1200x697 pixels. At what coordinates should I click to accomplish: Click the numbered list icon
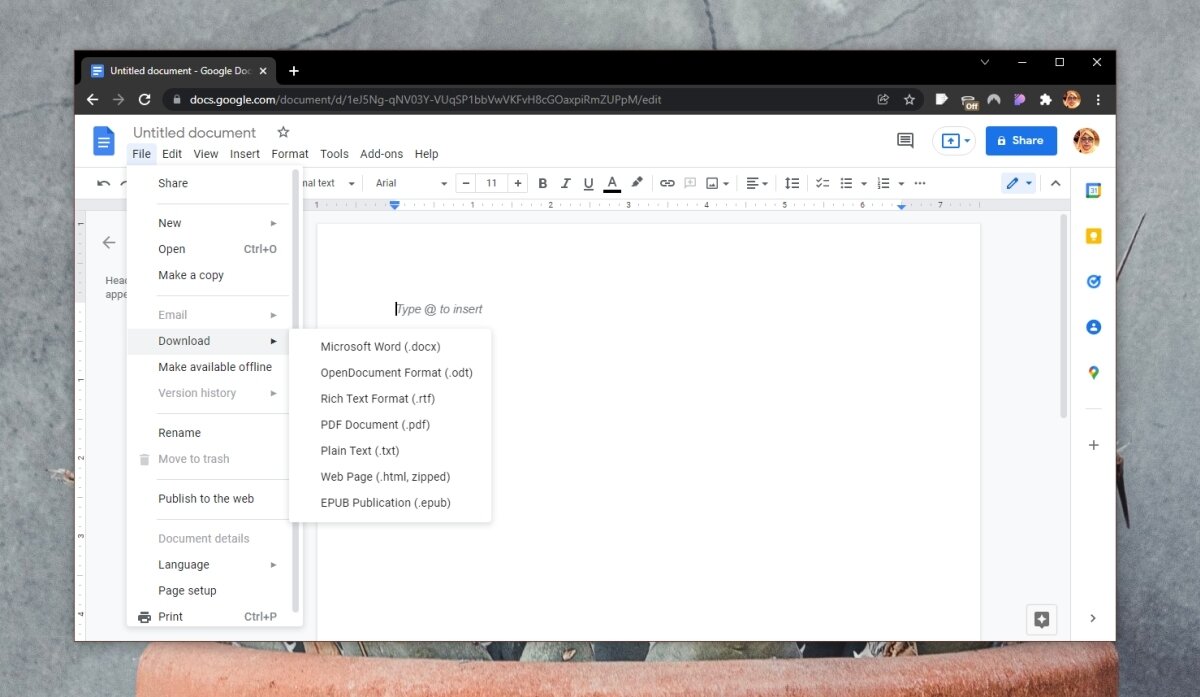point(883,183)
